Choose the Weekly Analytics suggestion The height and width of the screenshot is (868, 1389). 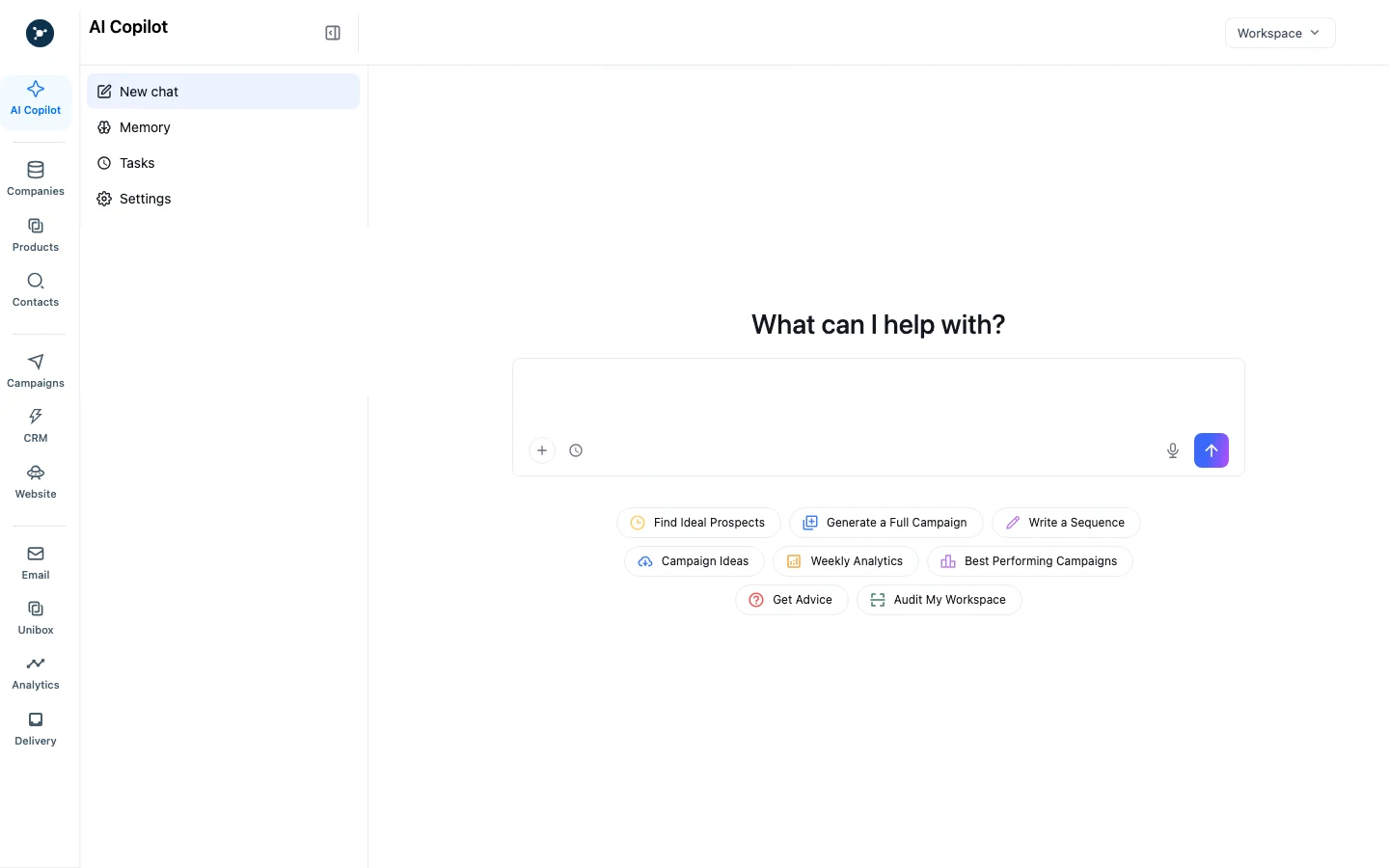pos(846,561)
